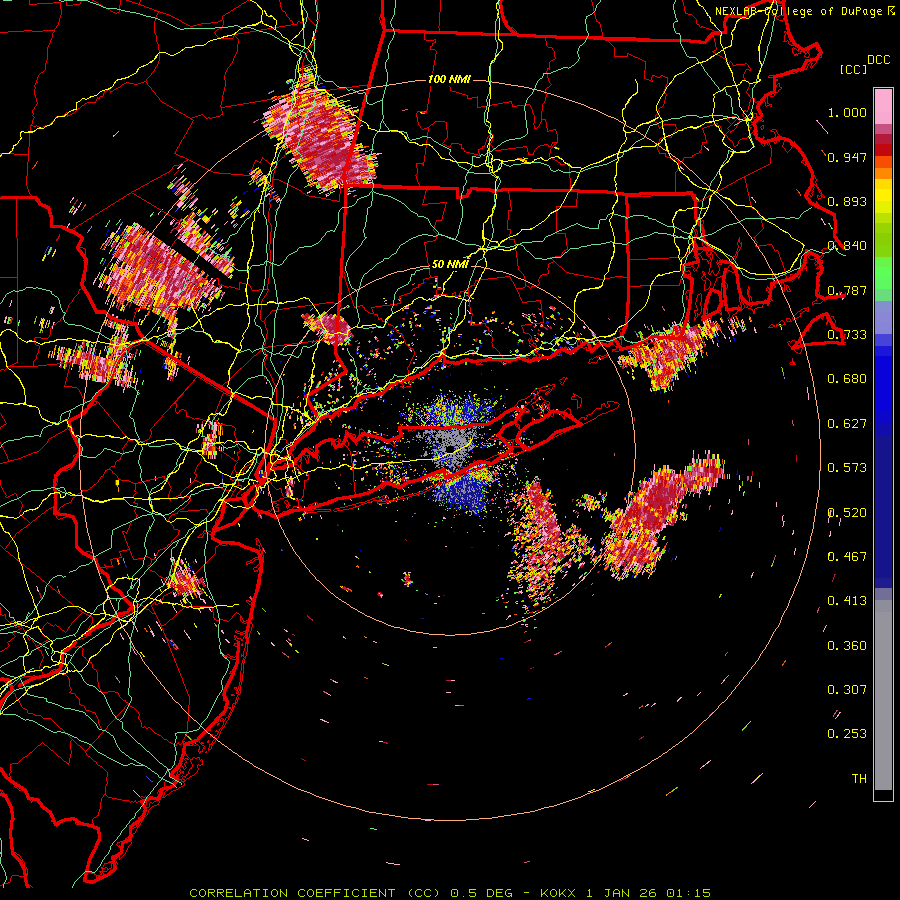Select the 0.893 legend value
This screenshot has width=900, height=900.
847,201
